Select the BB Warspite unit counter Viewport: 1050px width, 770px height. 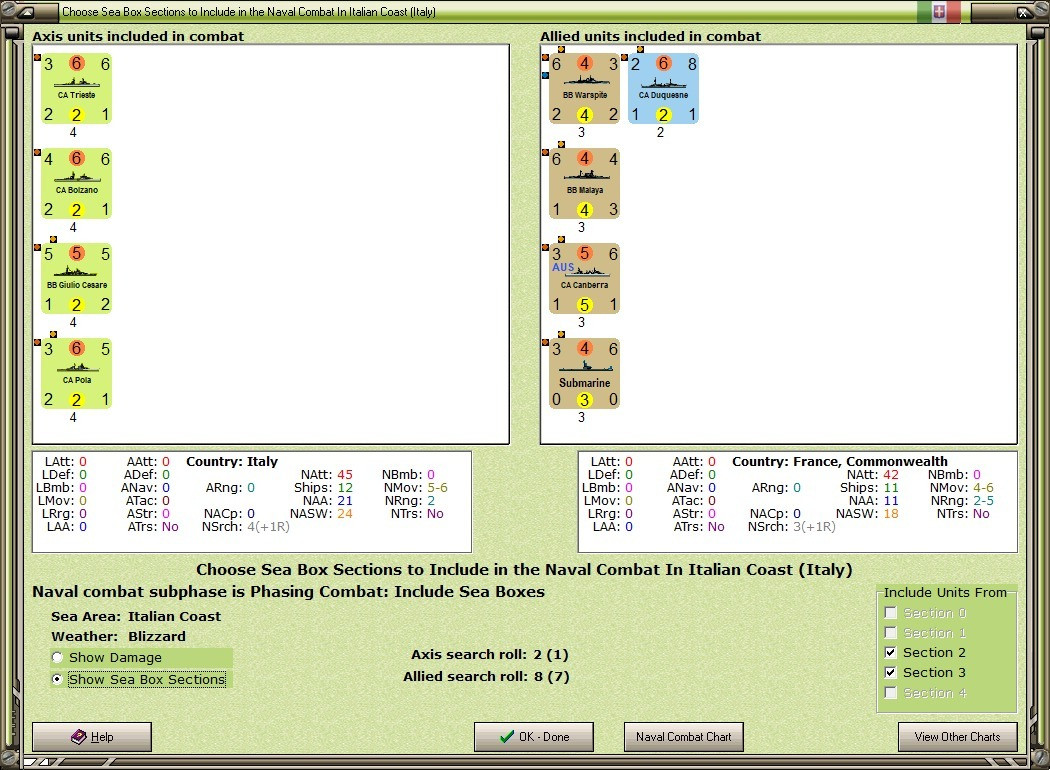pyautogui.click(x=585, y=89)
